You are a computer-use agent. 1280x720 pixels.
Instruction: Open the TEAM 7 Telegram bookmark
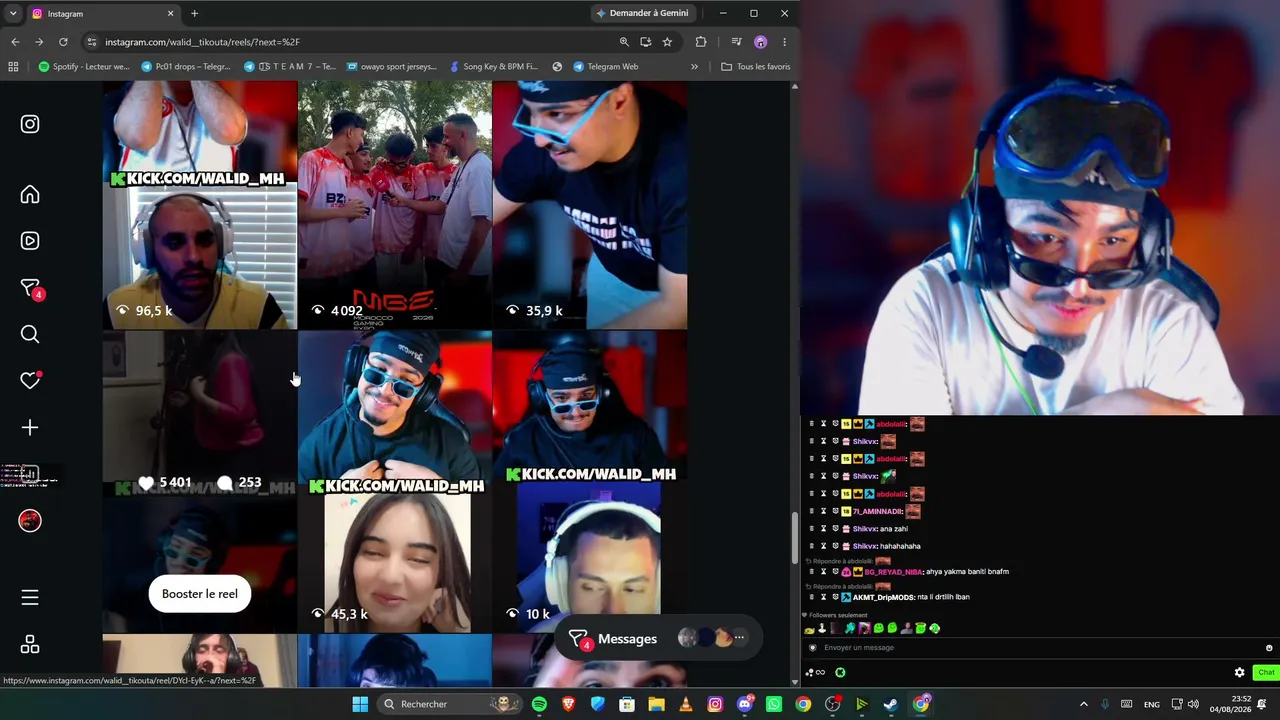[290, 67]
